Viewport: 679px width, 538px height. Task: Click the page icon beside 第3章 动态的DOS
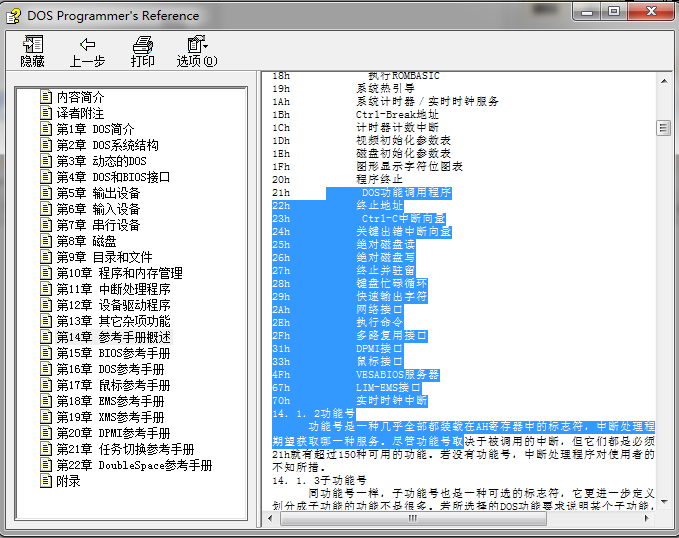point(46,161)
